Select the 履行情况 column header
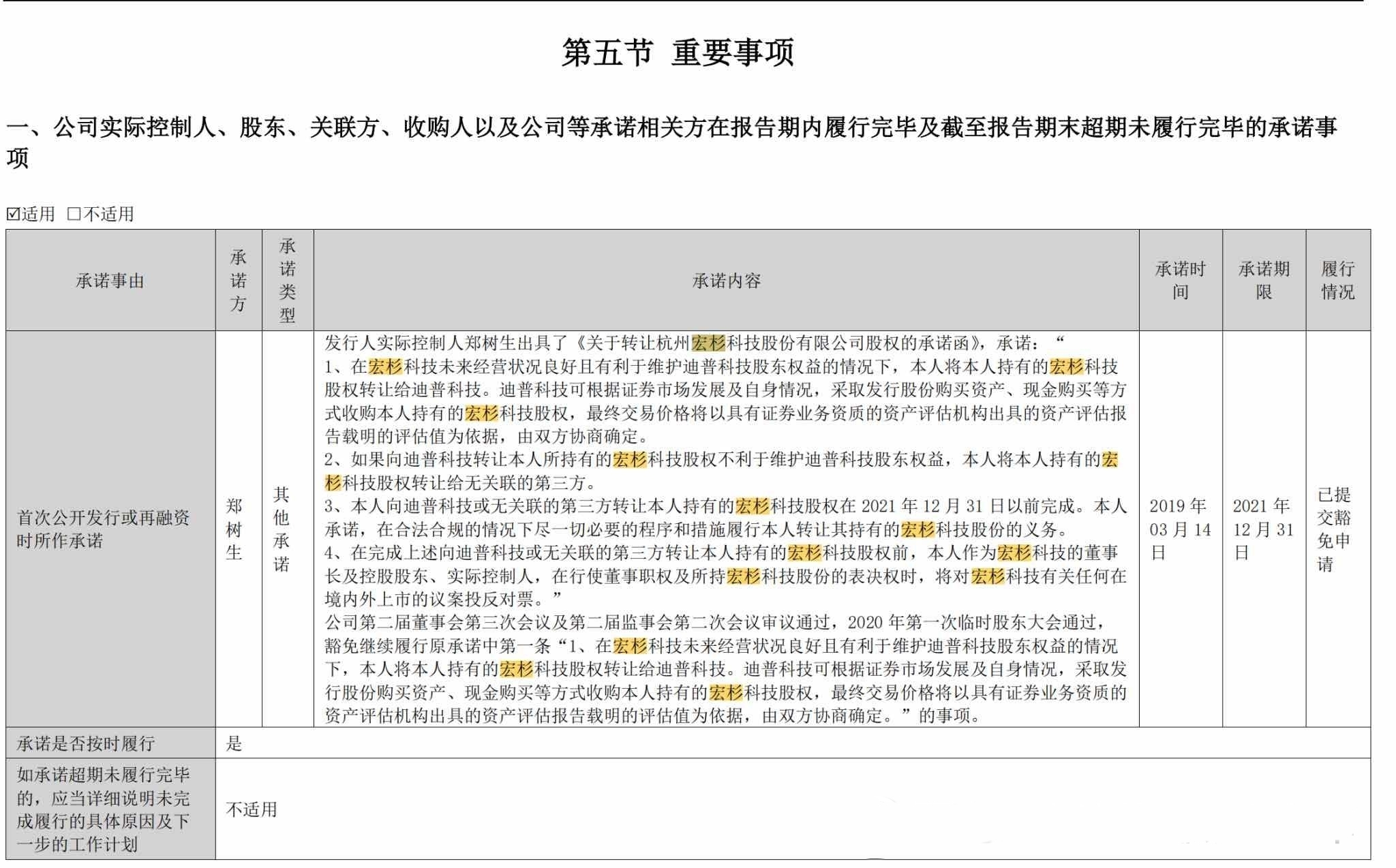Viewport: 1396px width, 868px height. tap(1337, 281)
